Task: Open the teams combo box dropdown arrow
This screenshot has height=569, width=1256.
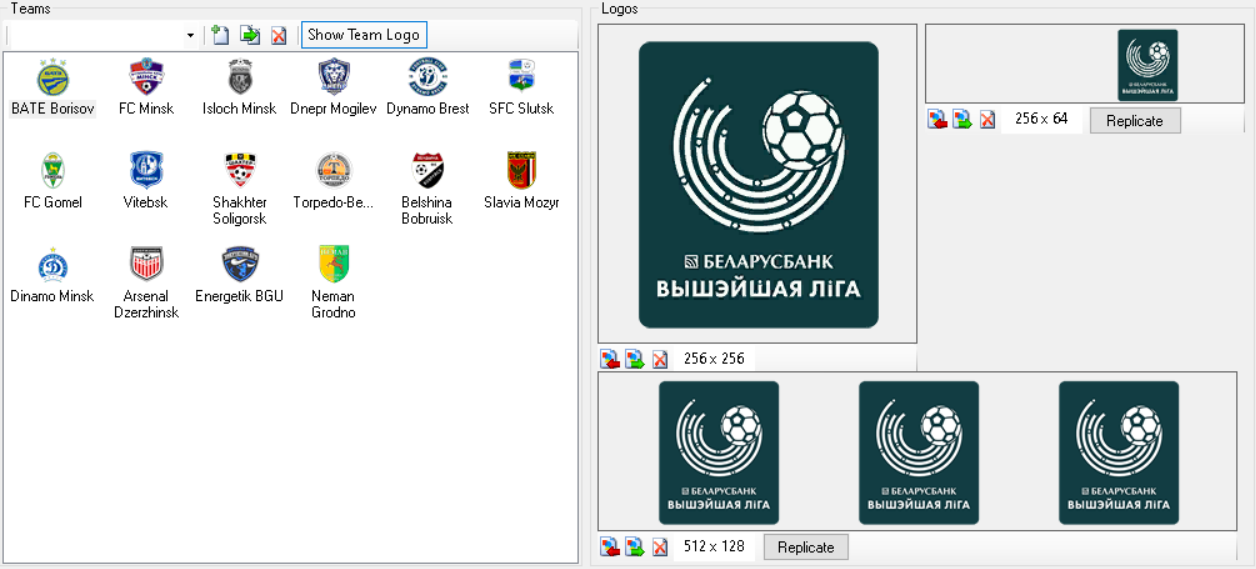Action: coord(190,35)
